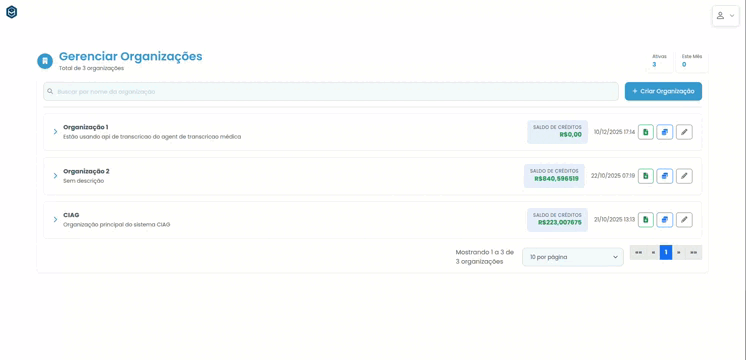The image size is (746, 360).
Task: Click the CIAG organization name
Action: [x=71, y=215]
